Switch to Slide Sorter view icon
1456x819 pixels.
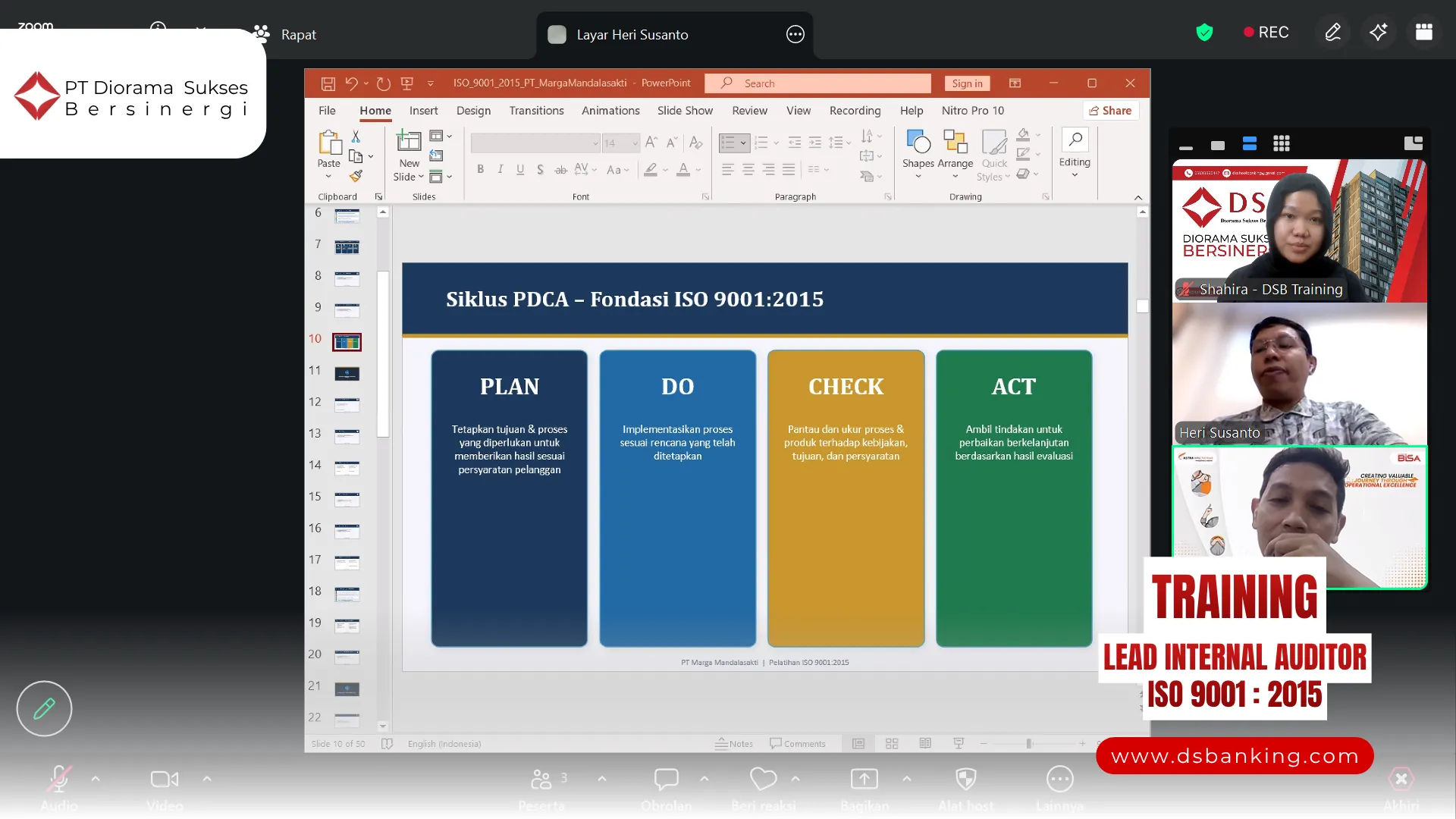coord(892,744)
